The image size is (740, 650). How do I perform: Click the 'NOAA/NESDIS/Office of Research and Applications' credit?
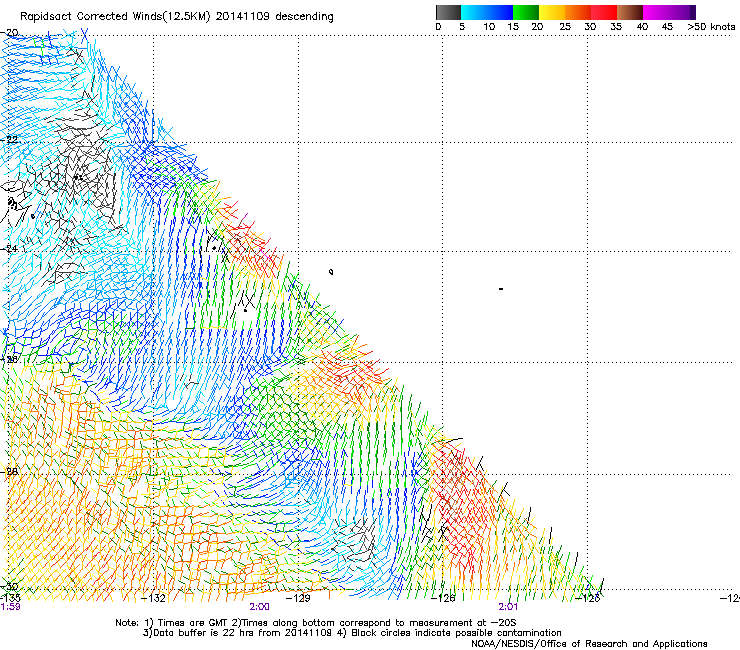click(589, 644)
